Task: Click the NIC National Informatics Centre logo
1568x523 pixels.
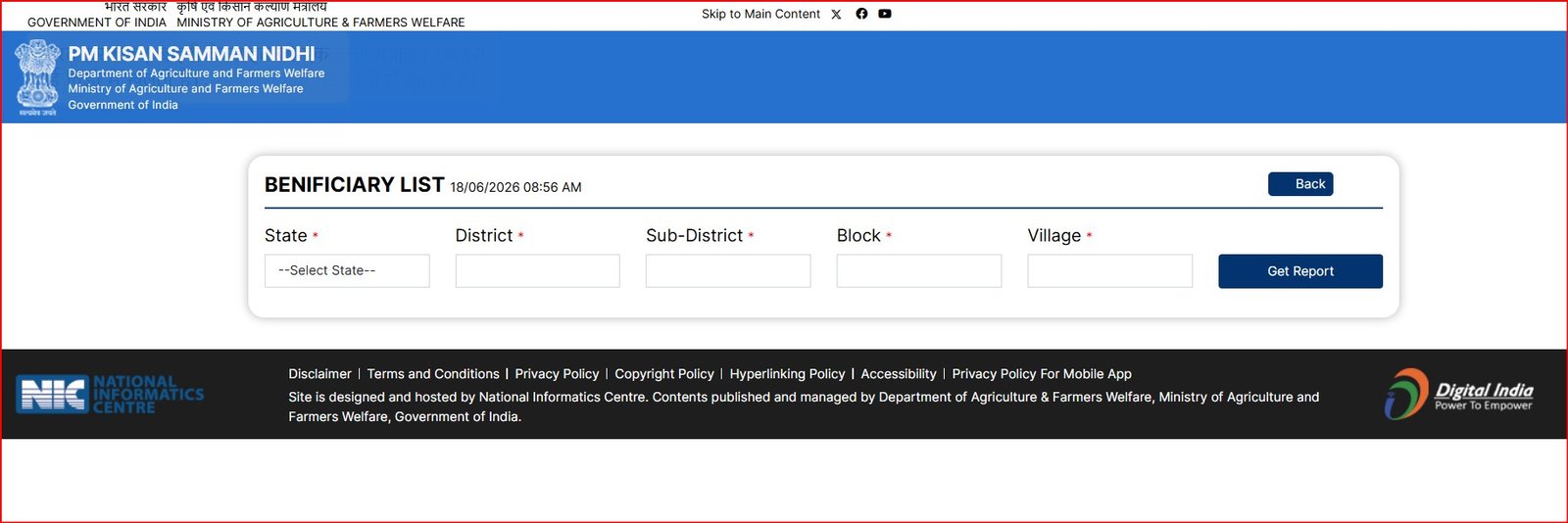Action: point(110,395)
